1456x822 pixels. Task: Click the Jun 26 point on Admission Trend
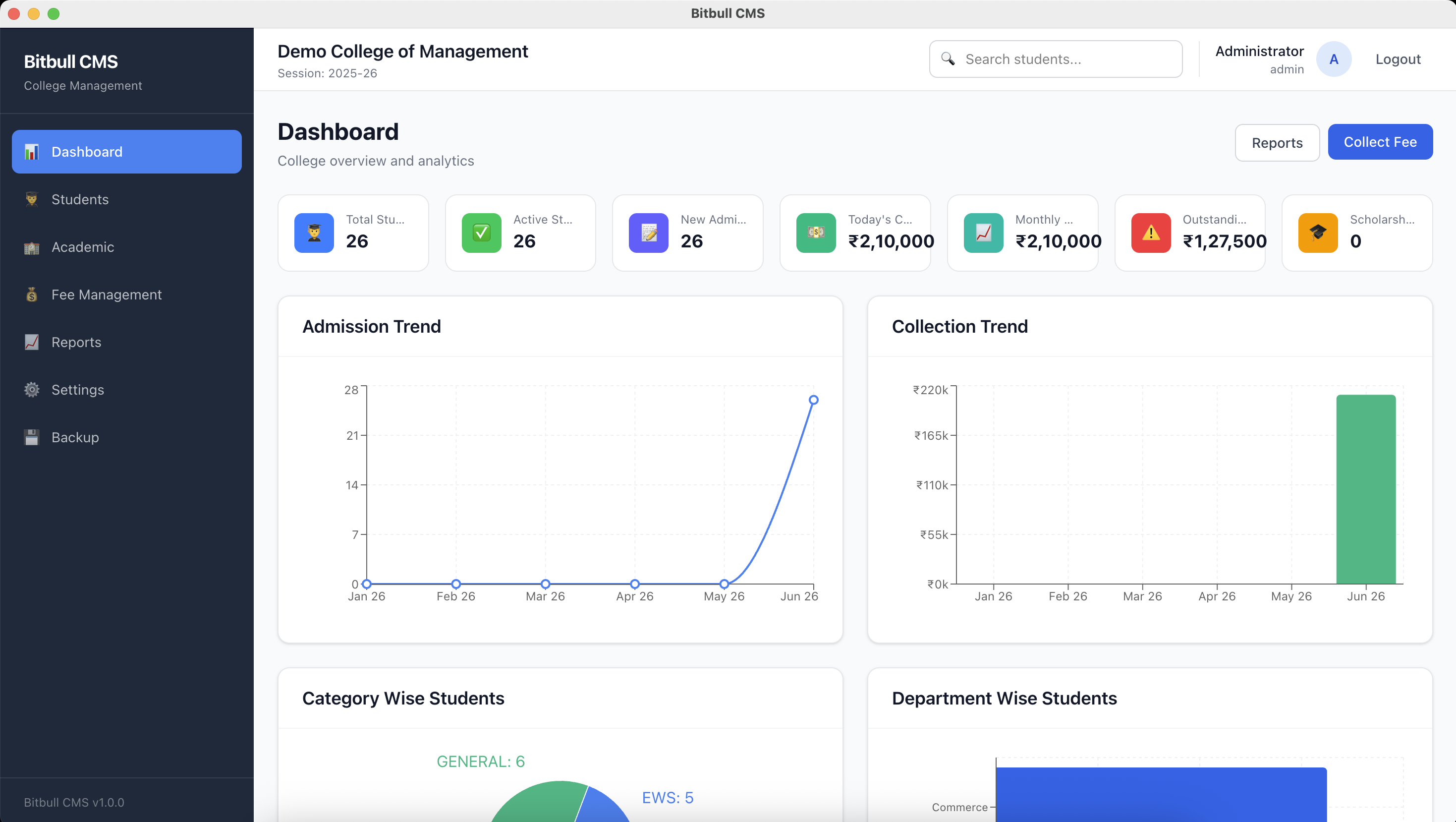click(x=813, y=400)
